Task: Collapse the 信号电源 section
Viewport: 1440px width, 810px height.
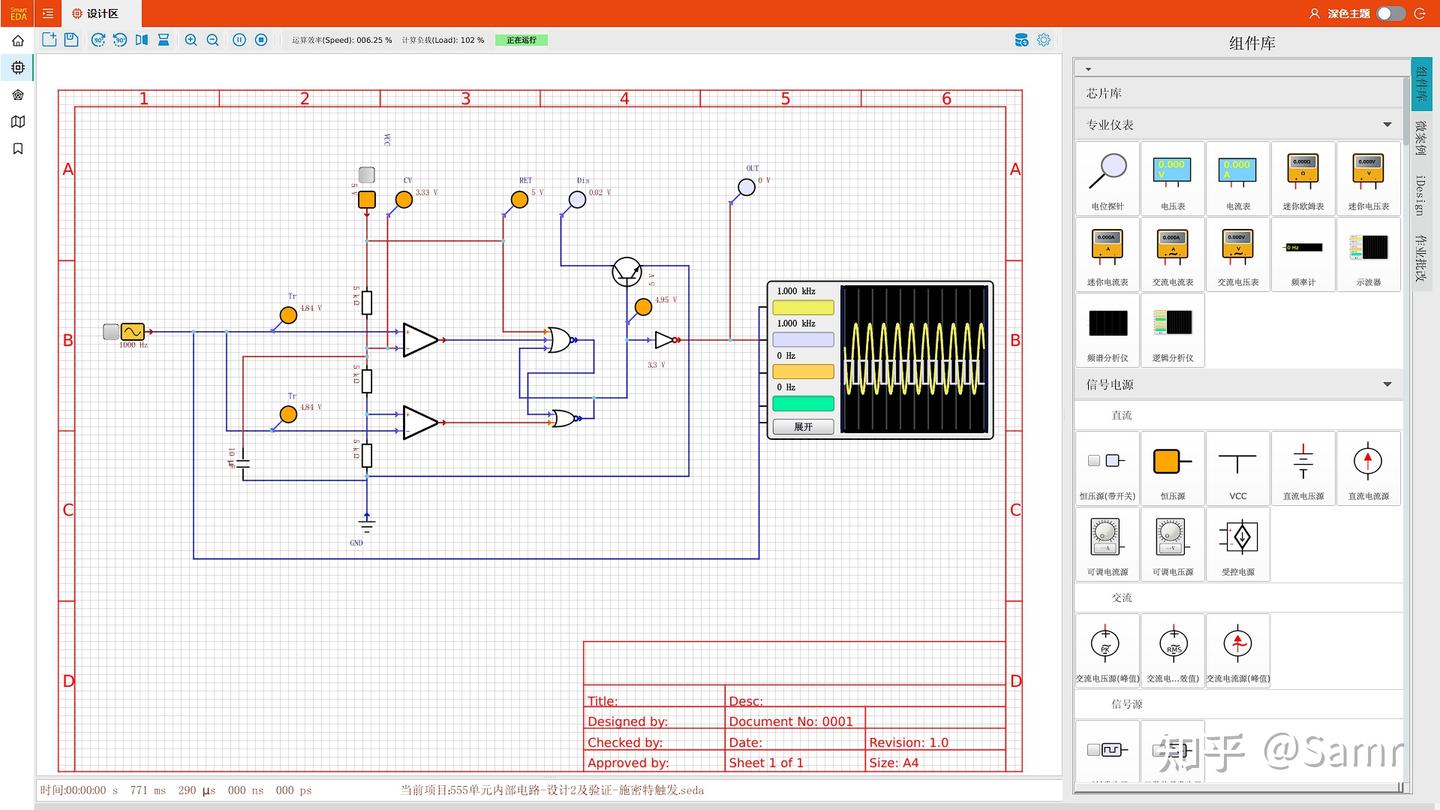Action: point(1387,384)
